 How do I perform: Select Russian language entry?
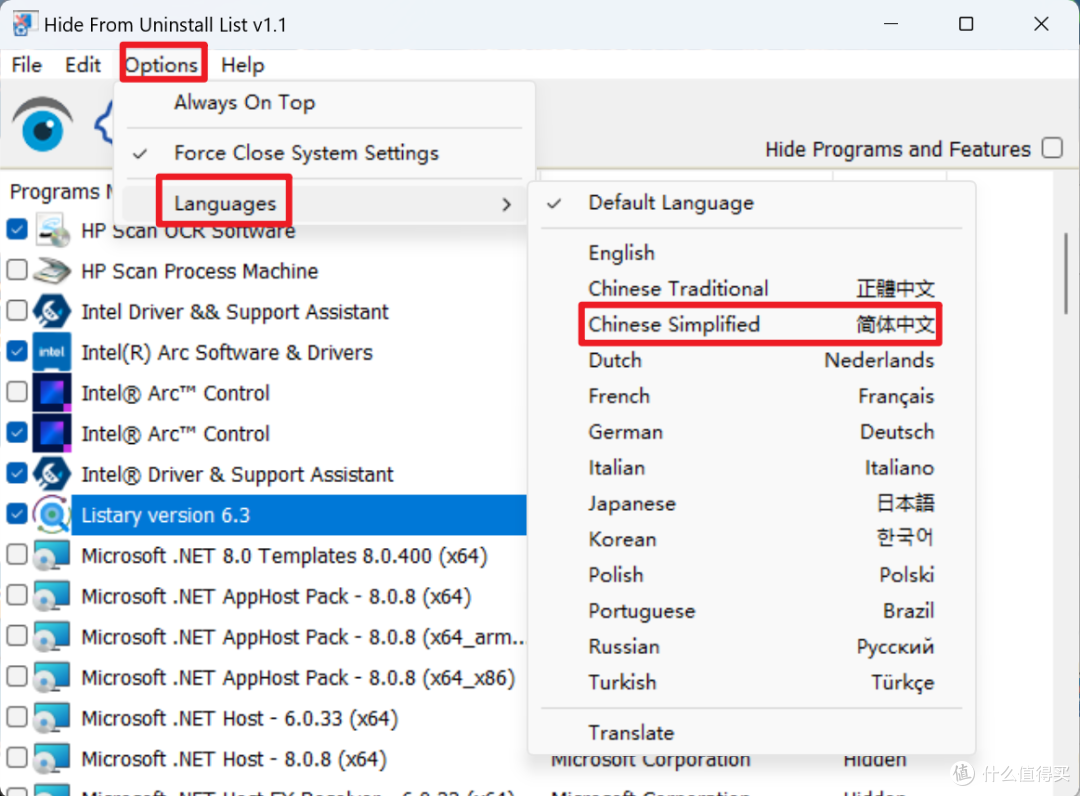tap(752, 646)
